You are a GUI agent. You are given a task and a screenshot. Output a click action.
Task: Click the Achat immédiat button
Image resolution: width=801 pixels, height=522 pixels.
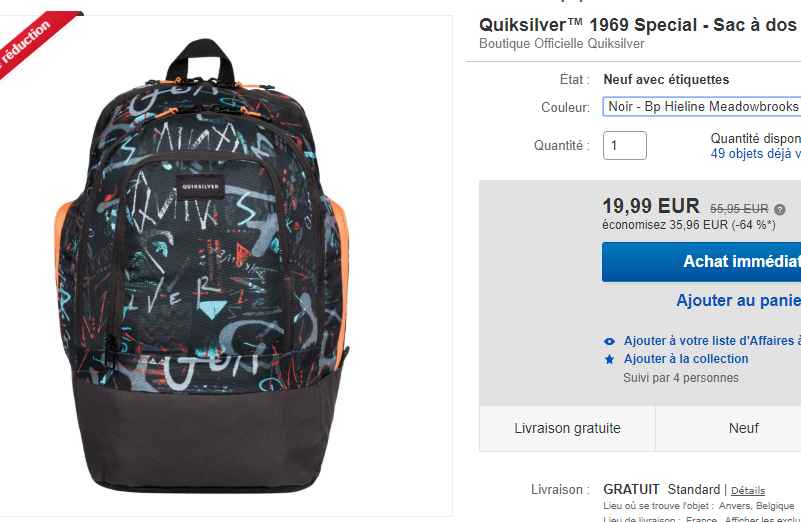[x=701, y=262]
